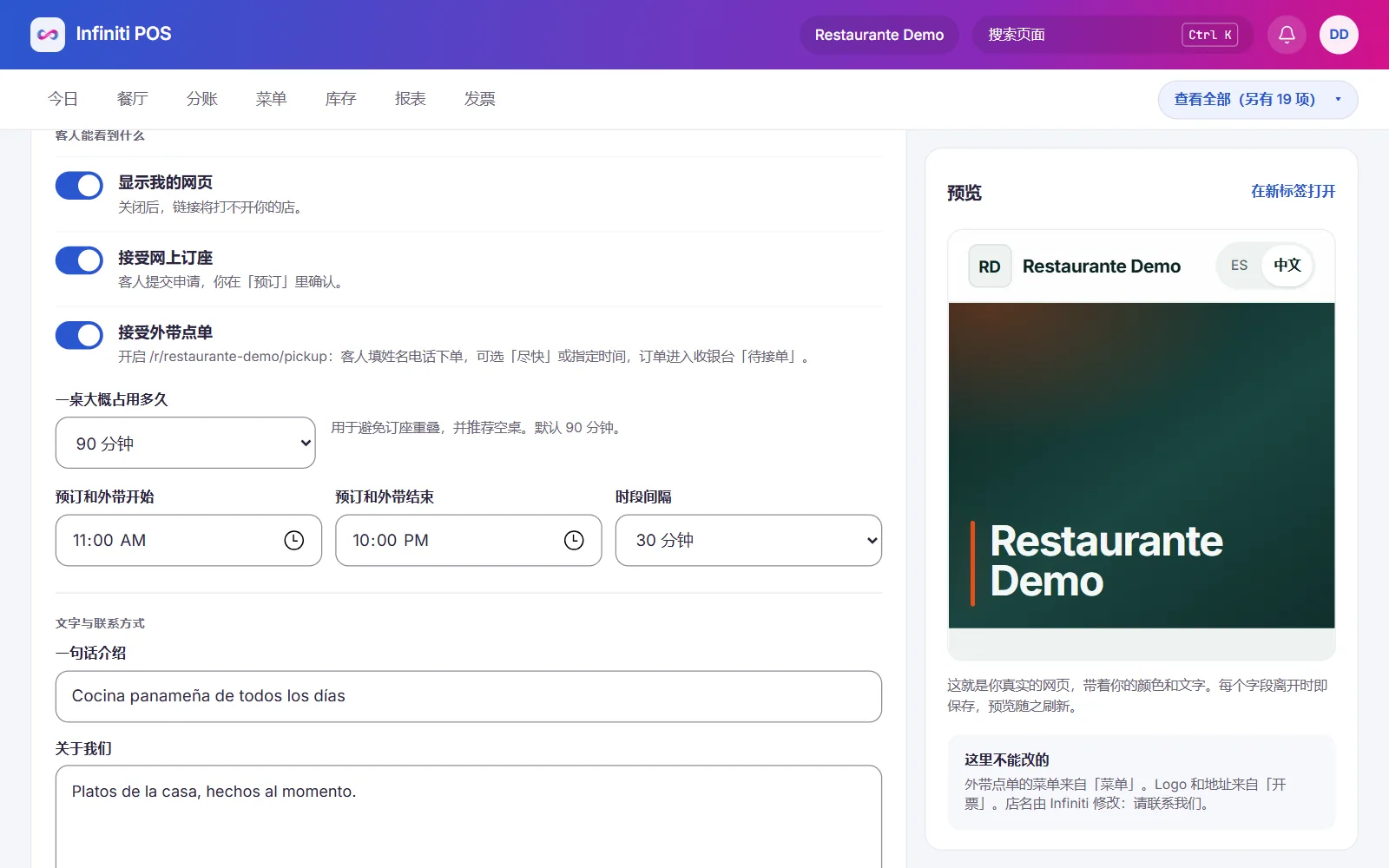Open the 库存 tab
This screenshot has height=868, width=1389.
point(340,99)
